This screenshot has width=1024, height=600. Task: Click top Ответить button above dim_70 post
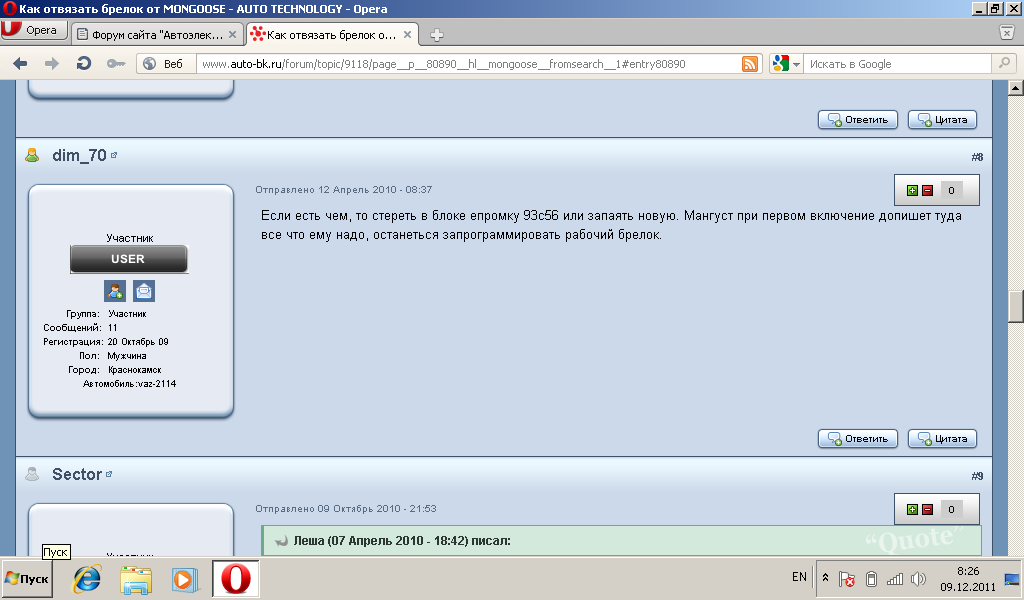857,119
